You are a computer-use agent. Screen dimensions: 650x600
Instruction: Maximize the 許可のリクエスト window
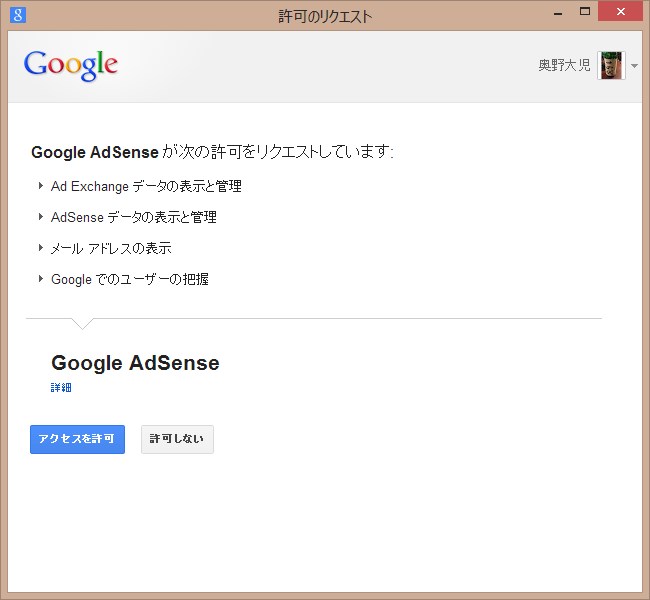pyautogui.click(x=585, y=12)
